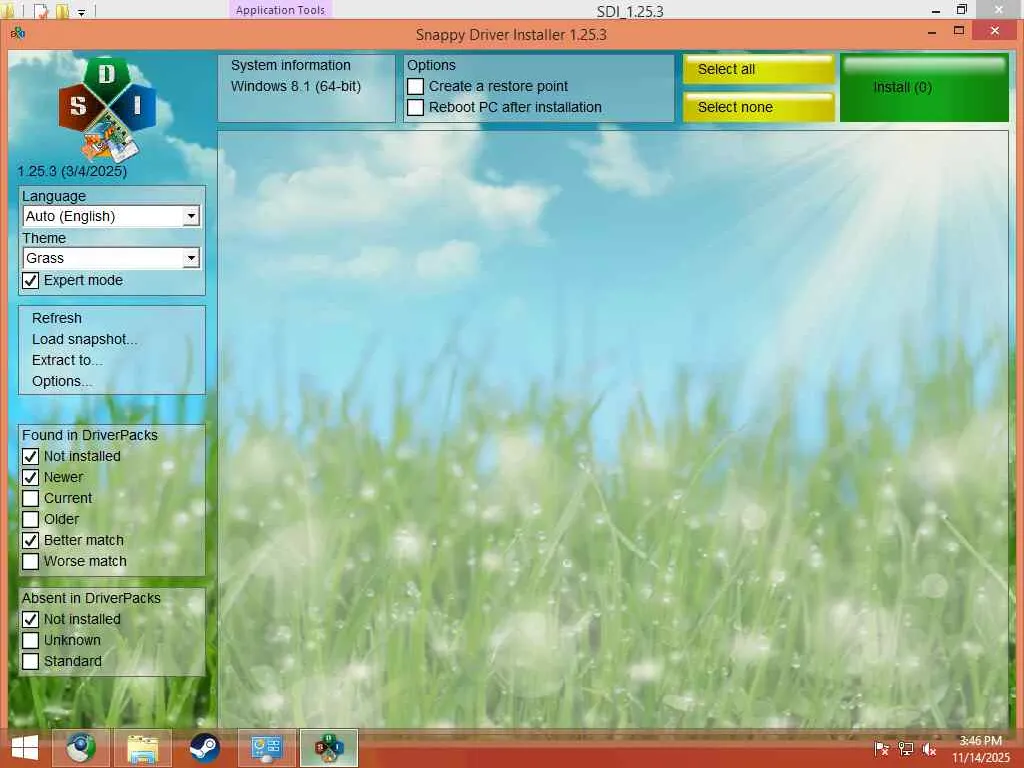Enable Create a restore point

(x=415, y=86)
